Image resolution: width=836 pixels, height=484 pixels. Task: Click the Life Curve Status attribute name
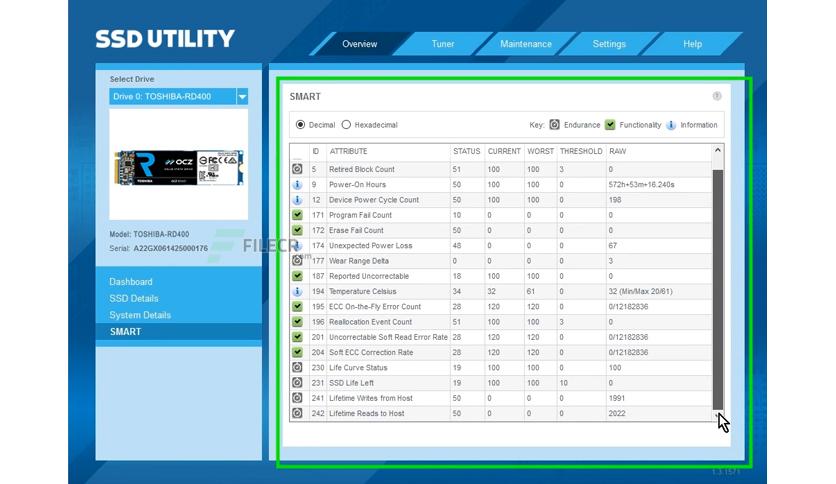click(358, 368)
